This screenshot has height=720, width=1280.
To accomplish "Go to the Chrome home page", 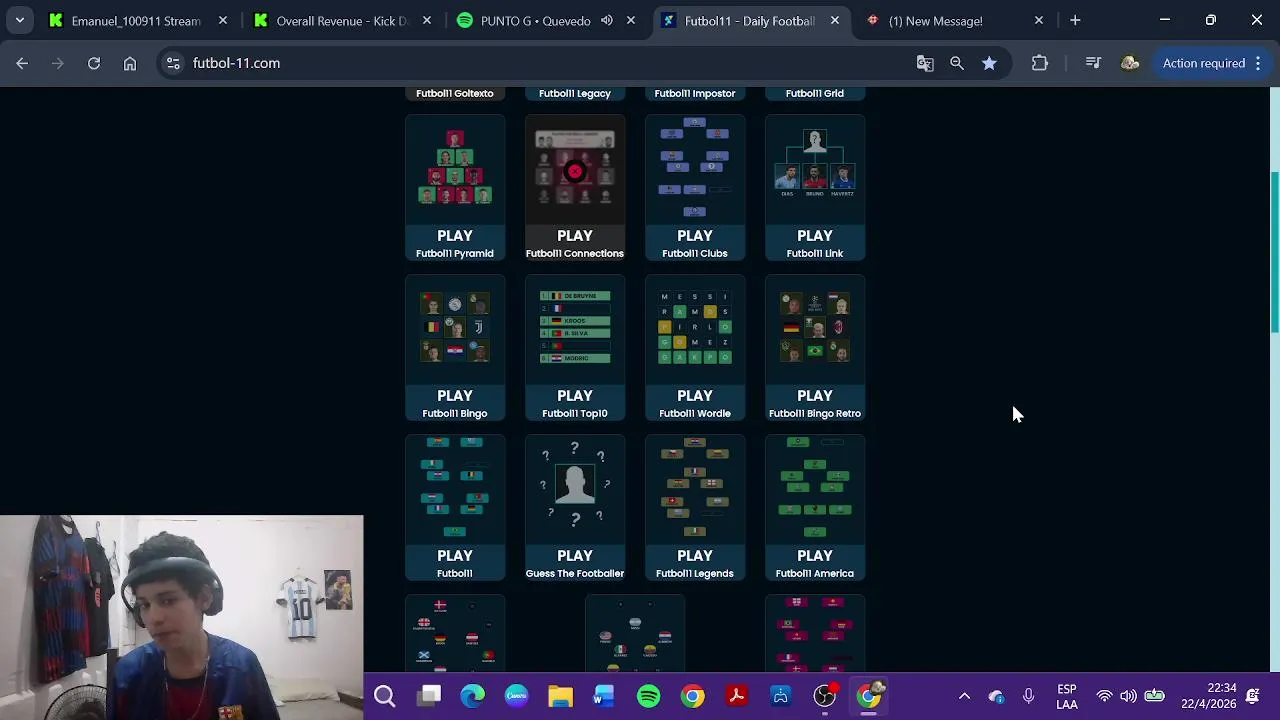I will tap(130, 63).
